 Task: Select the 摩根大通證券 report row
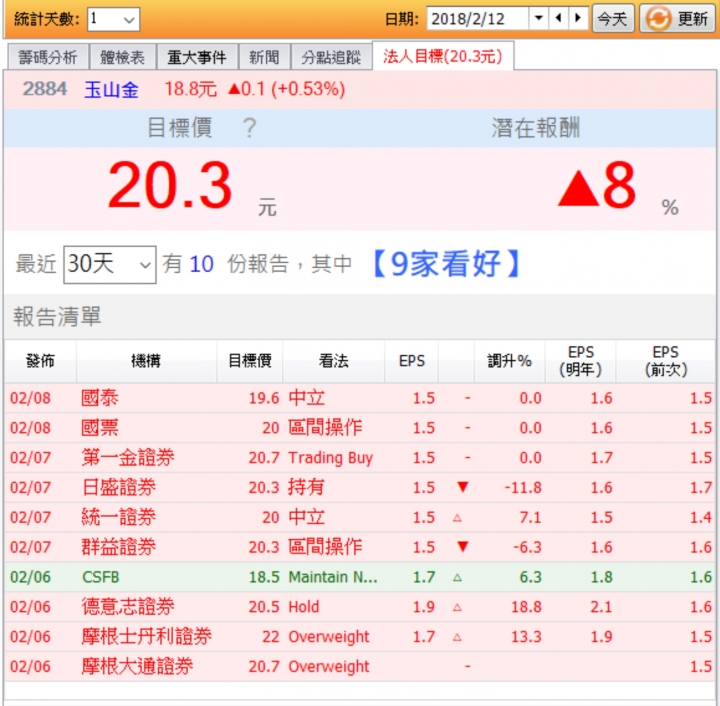click(x=360, y=667)
